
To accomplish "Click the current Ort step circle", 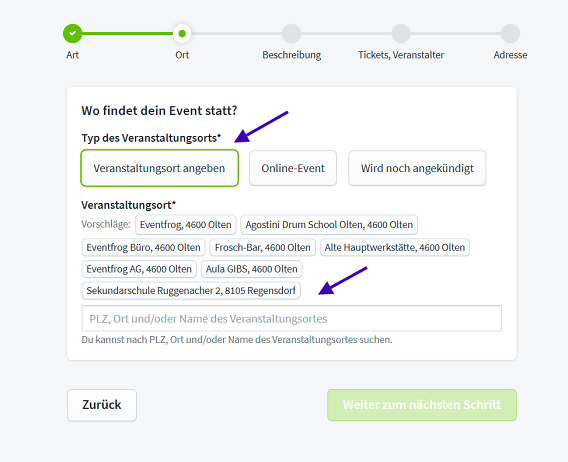I will 182,33.
